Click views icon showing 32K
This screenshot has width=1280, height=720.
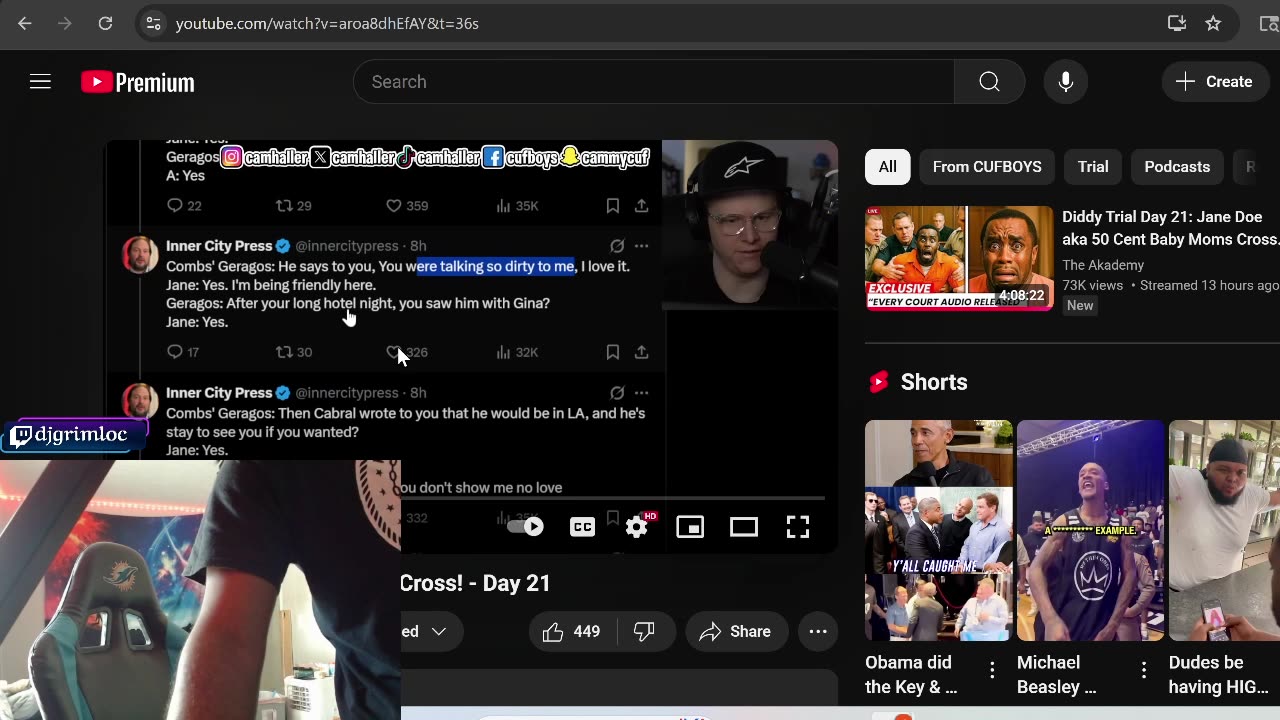point(504,352)
